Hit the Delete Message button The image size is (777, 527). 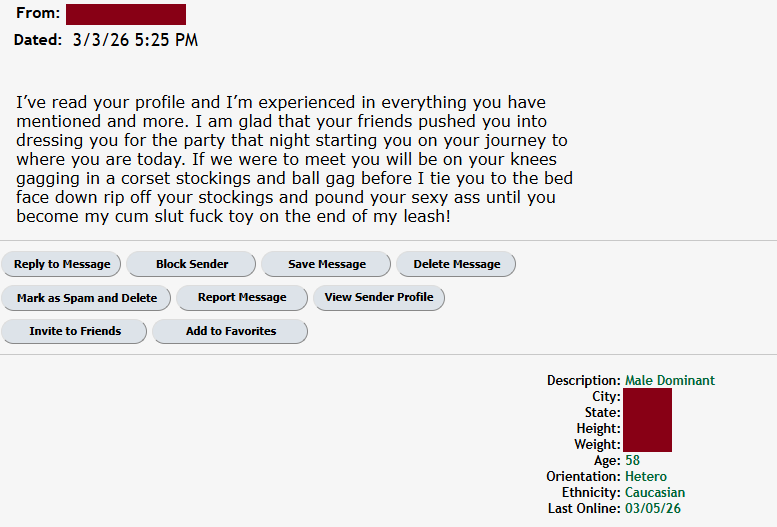pos(456,264)
